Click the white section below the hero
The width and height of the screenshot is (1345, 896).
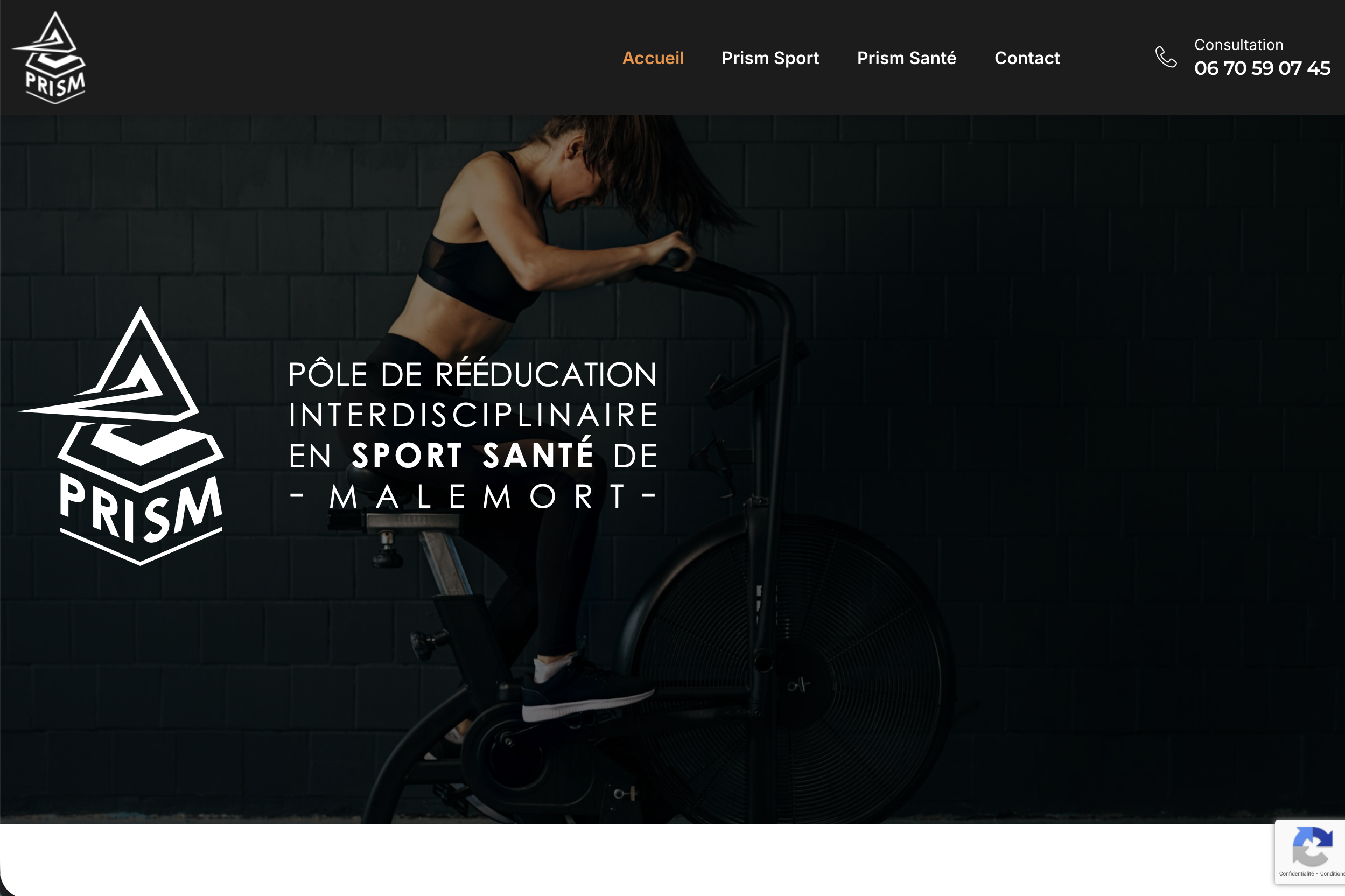pyautogui.click(x=628, y=860)
